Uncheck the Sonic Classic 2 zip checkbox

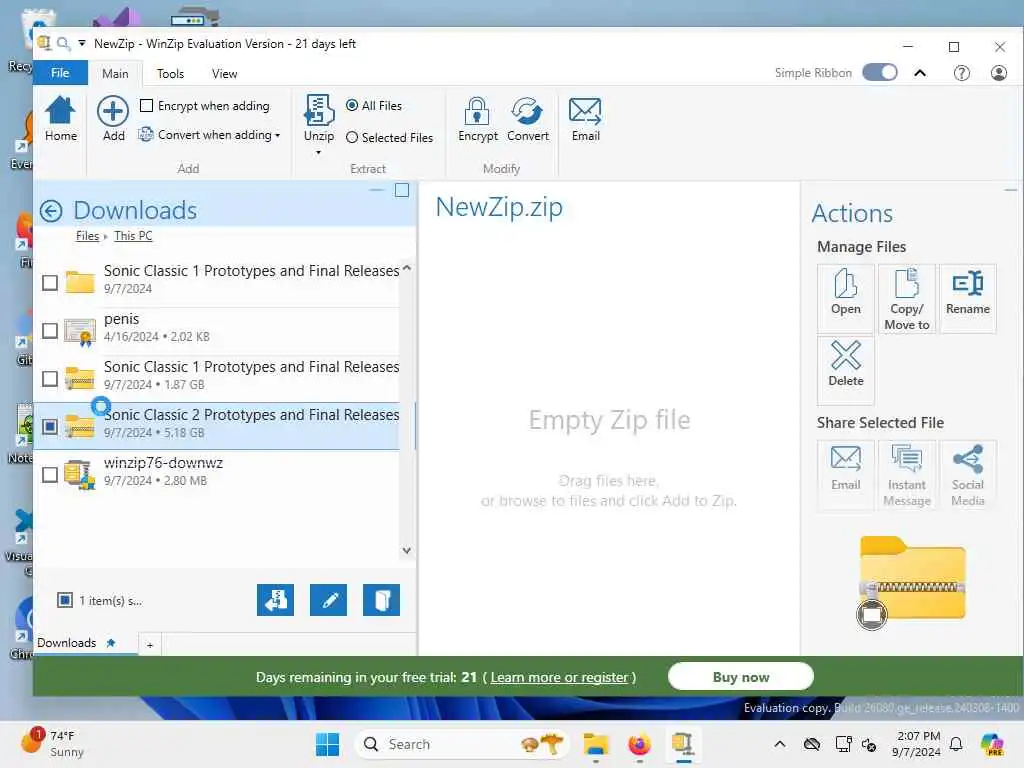50,426
